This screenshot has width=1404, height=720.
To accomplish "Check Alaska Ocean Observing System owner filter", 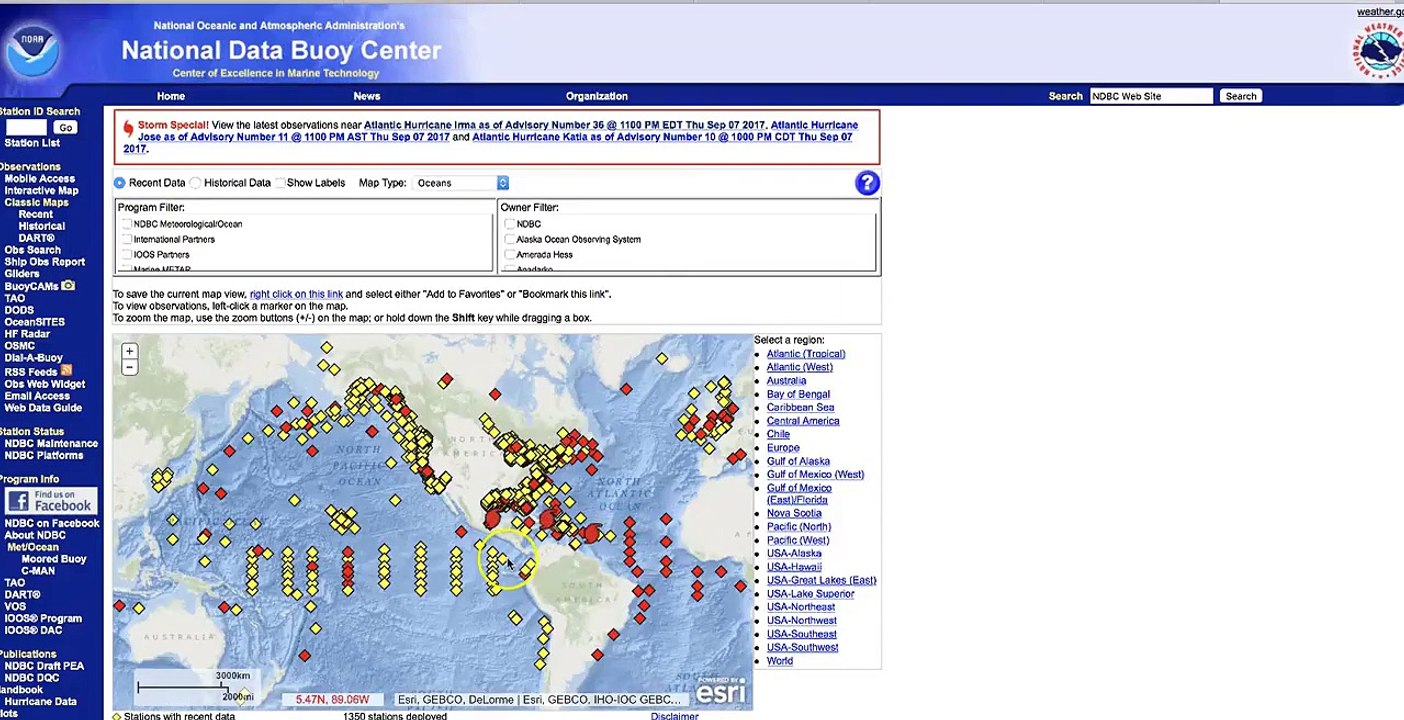I will point(510,239).
